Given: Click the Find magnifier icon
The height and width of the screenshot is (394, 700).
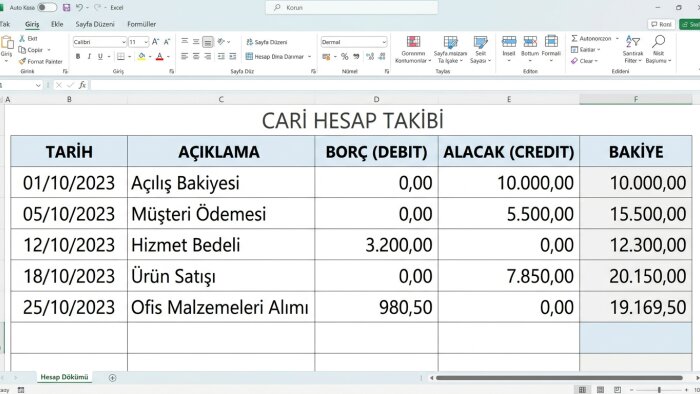Looking at the screenshot, I should 658,41.
